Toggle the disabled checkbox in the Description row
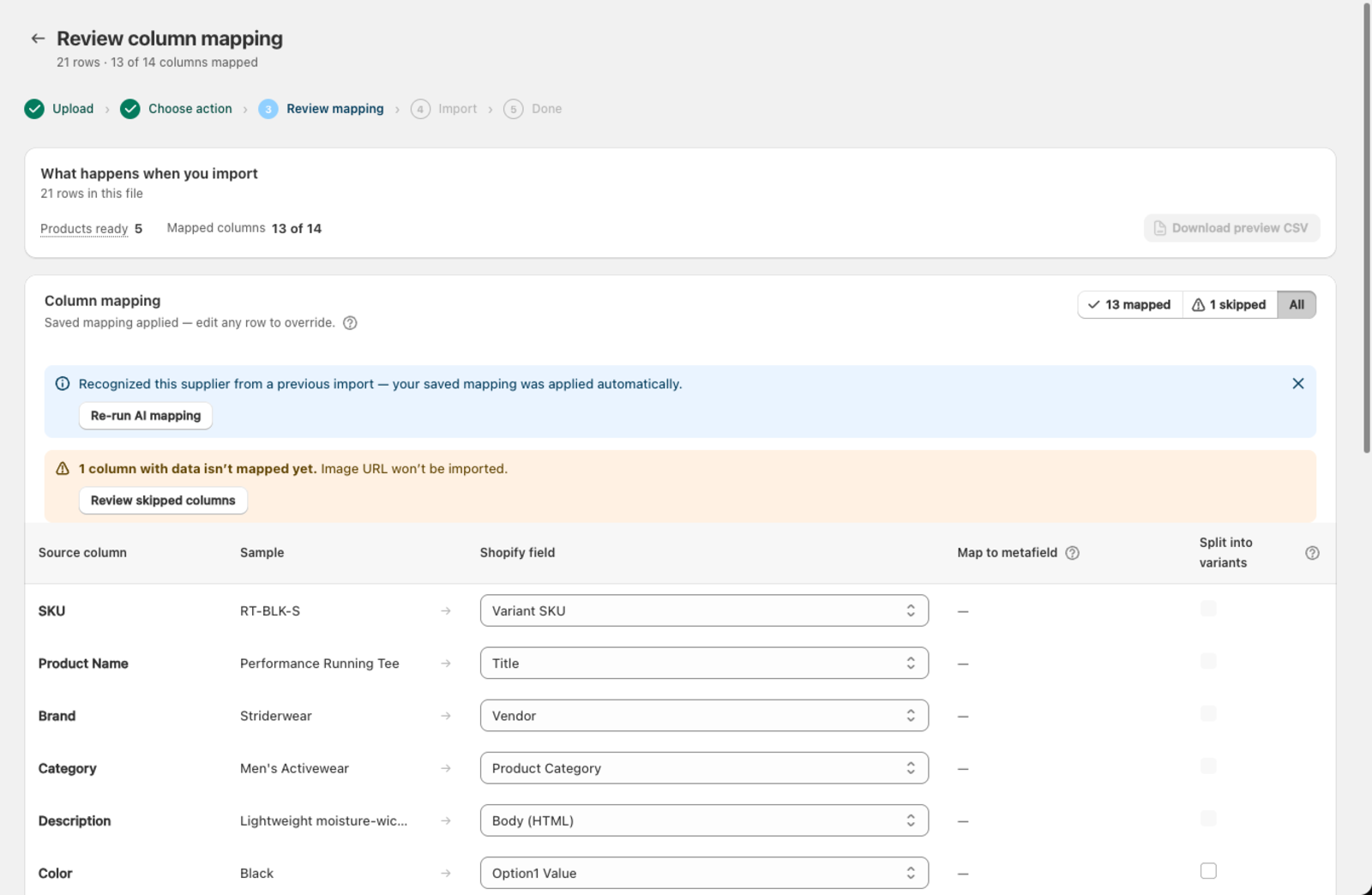The height and width of the screenshot is (895, 1372). point(1208,819)
